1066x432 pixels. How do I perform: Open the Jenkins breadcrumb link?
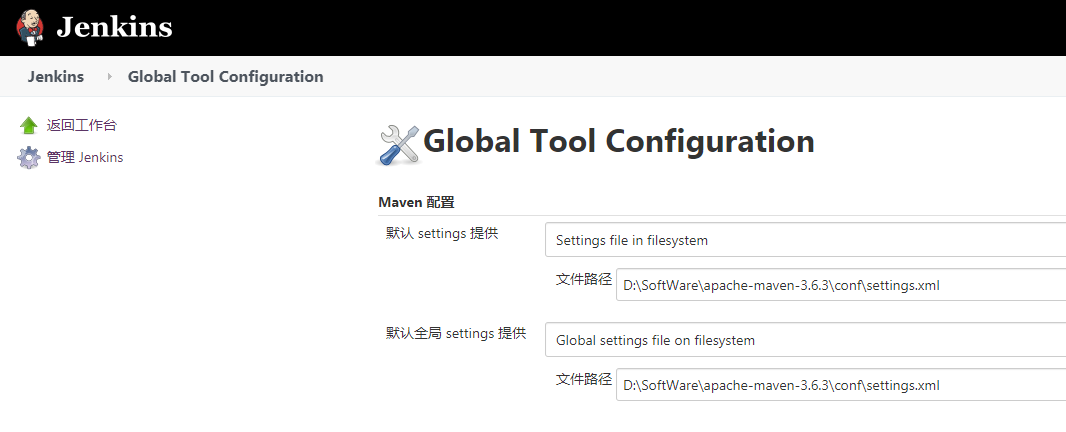click(56, 77)
